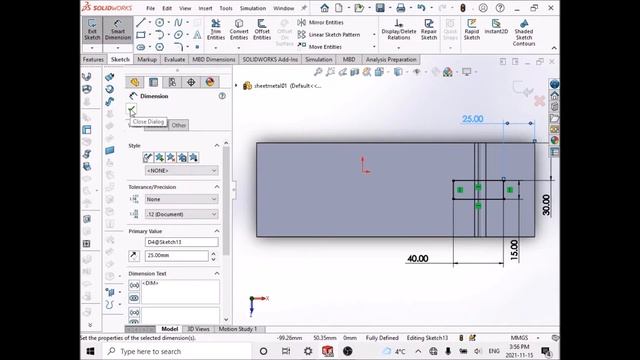Click Repair Sketch

pyautogui.click(x=429, y=30)
